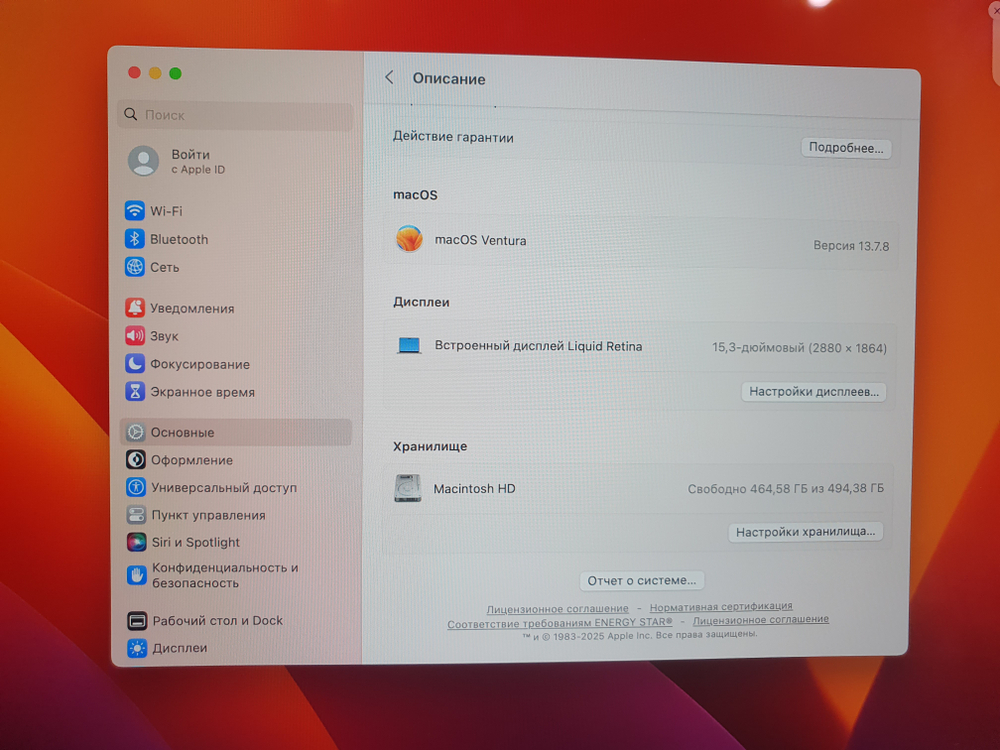Click the search magnifier icon
Viewport: 1000px width, 750px height.
click(x=131, y=114)
